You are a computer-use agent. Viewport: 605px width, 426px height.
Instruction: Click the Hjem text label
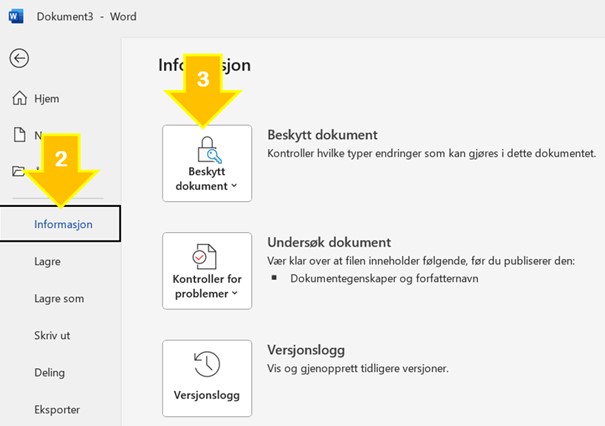[49, 98]
